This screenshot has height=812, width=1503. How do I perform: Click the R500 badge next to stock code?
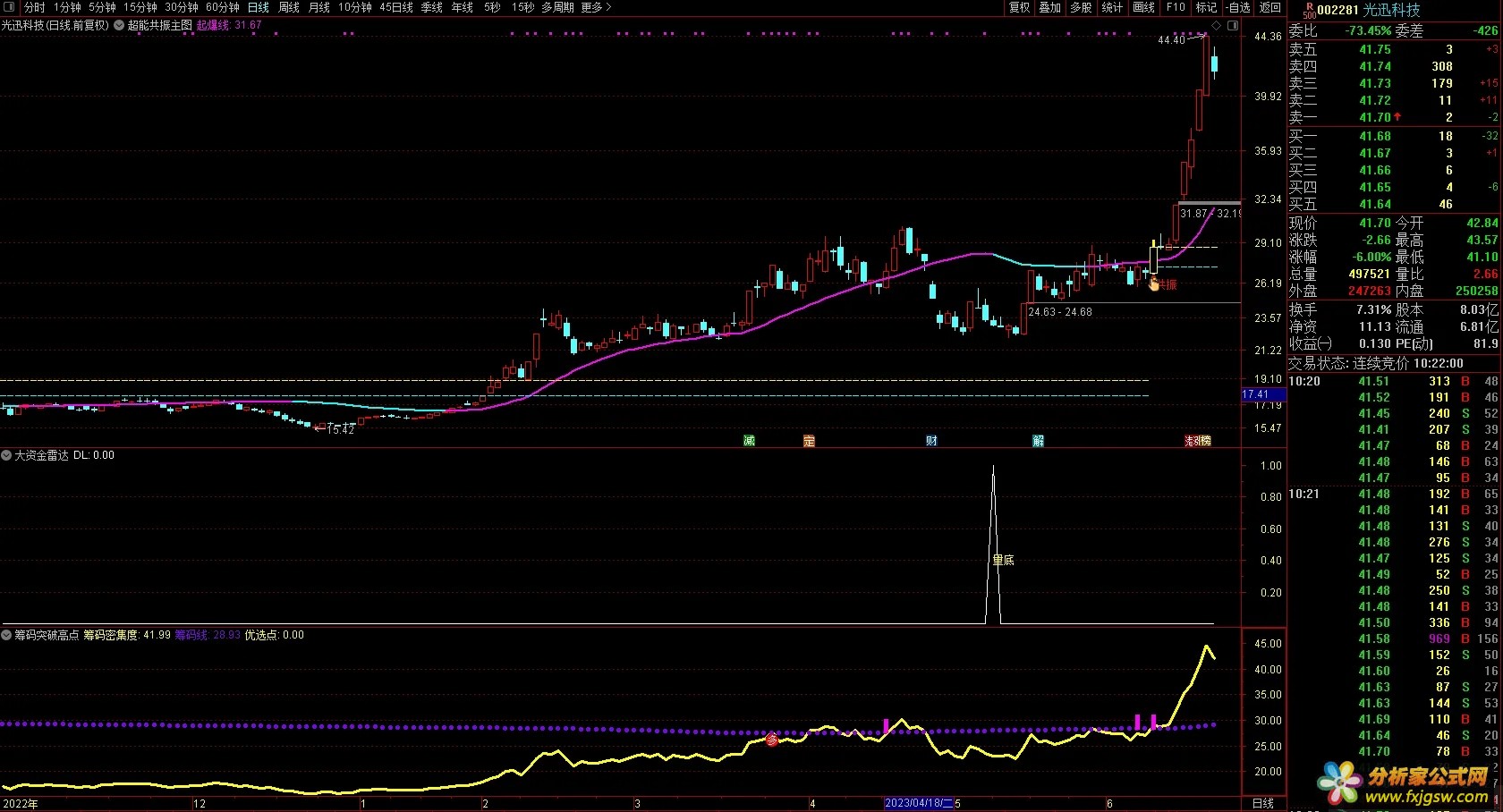(1309, 10)
